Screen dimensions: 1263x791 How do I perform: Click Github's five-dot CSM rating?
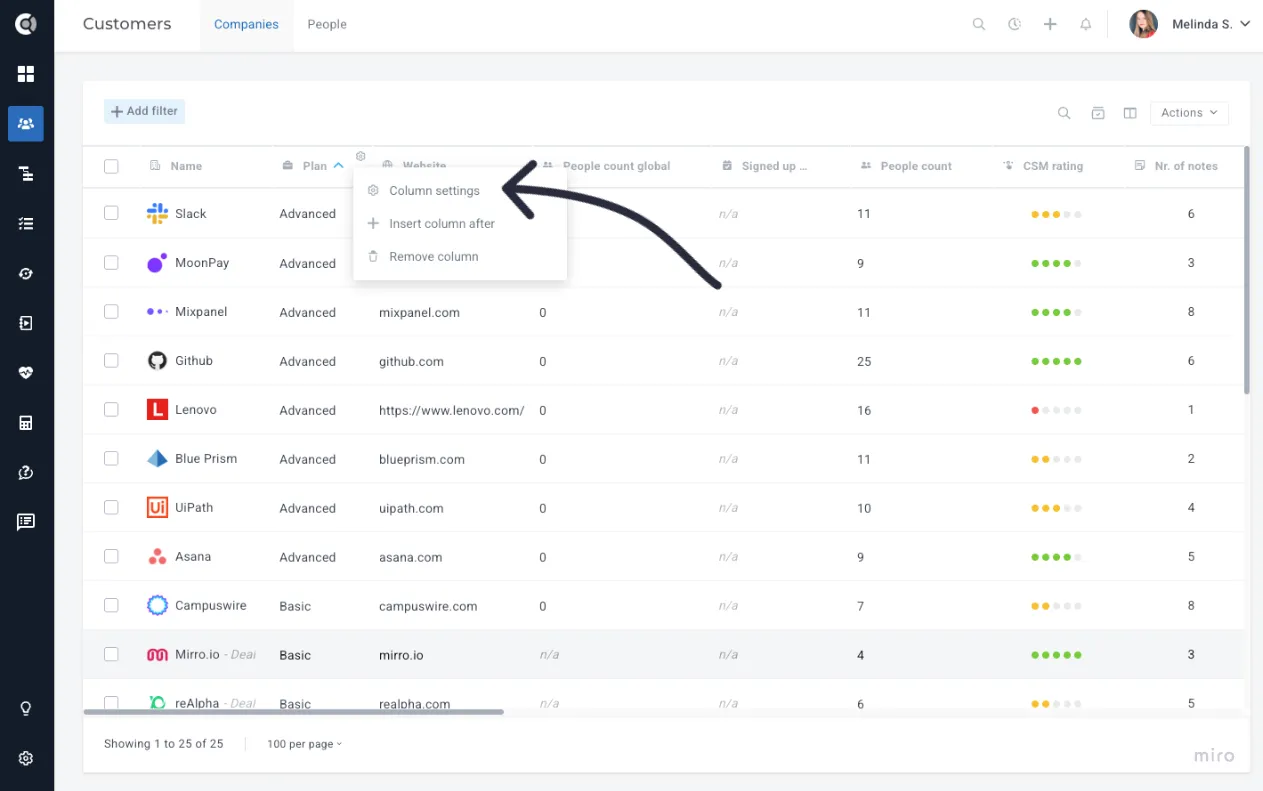[x=1056, y=361]
